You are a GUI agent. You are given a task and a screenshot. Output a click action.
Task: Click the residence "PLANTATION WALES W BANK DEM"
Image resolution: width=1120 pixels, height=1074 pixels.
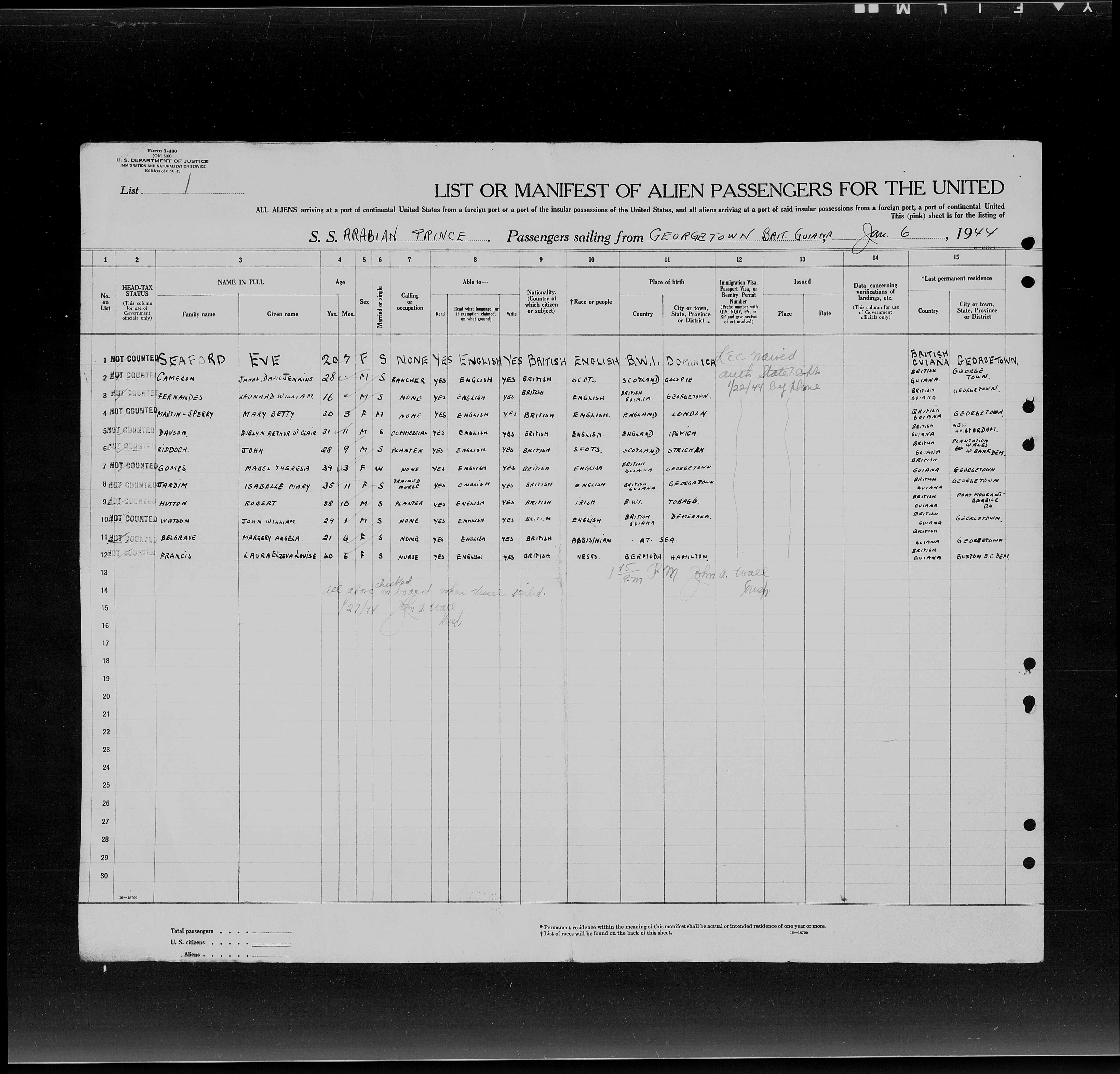[979, 447]
